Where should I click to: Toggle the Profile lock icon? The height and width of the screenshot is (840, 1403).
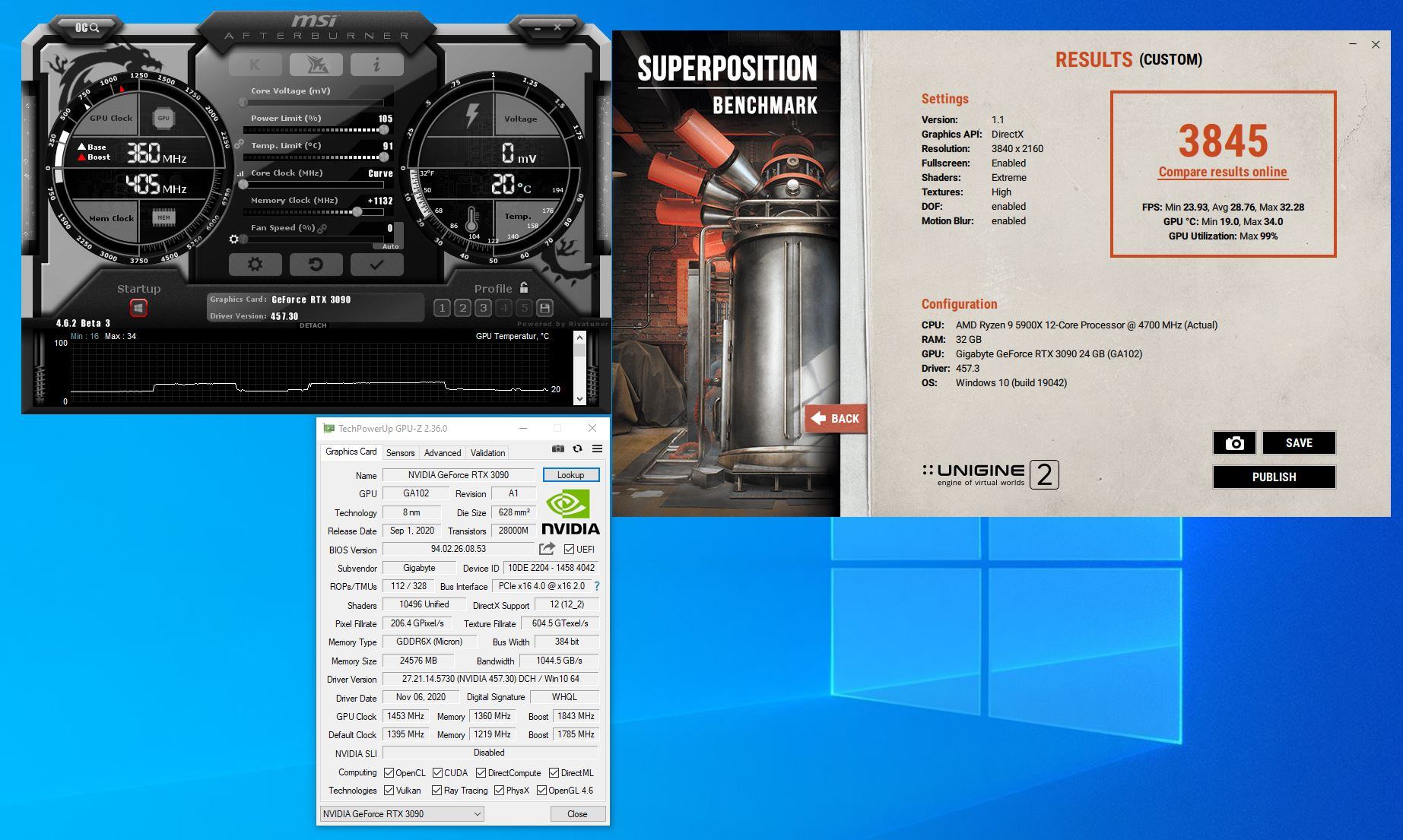(523, 287)
